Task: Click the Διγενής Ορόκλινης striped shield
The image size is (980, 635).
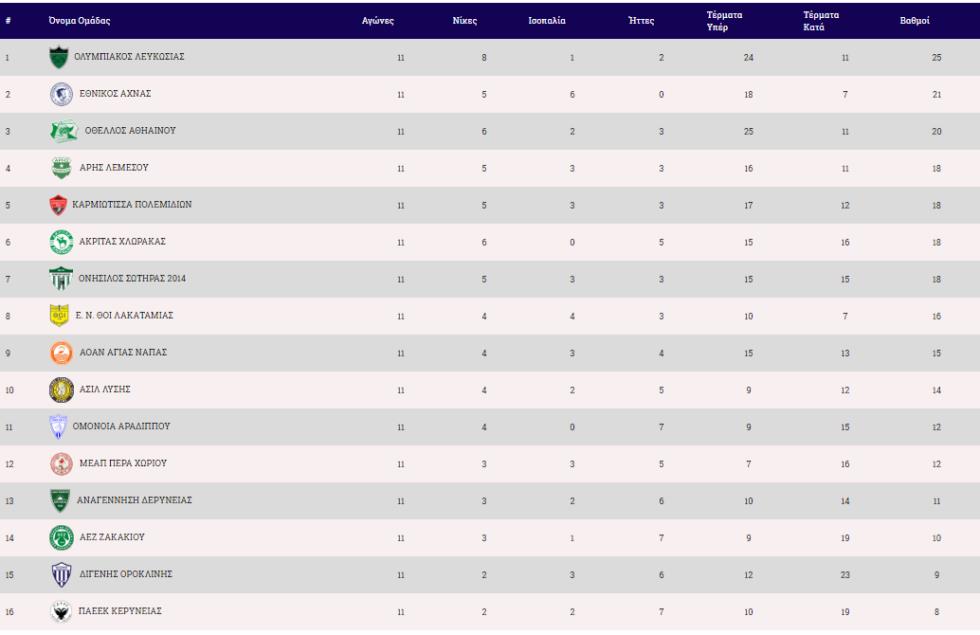Action: pyautogui.click(x=61, y=574)
